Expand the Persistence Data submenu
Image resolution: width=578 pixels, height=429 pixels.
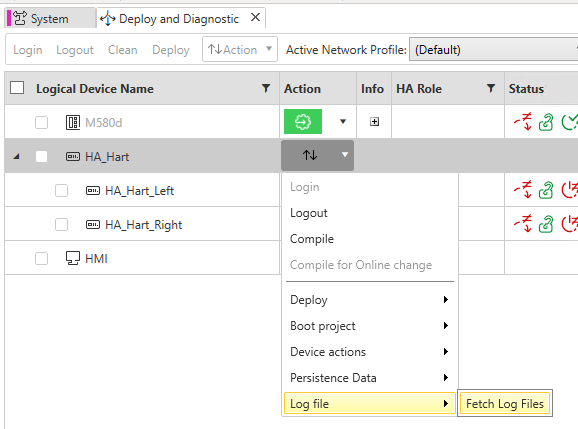[370, 378]
